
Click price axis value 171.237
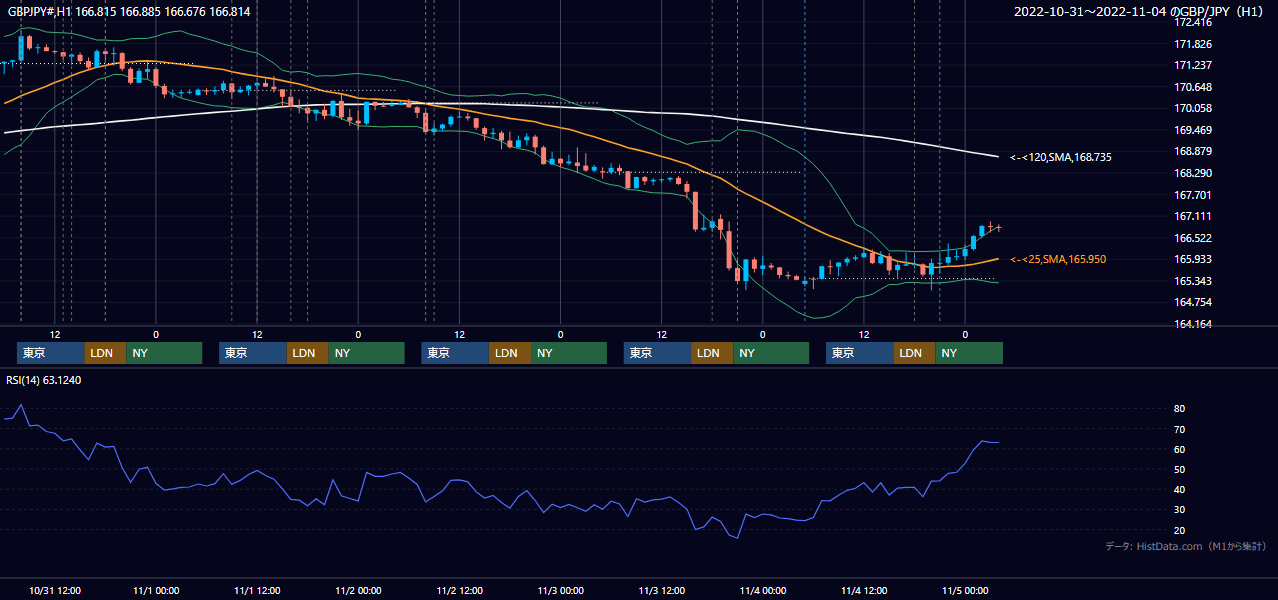point(1193,65)
